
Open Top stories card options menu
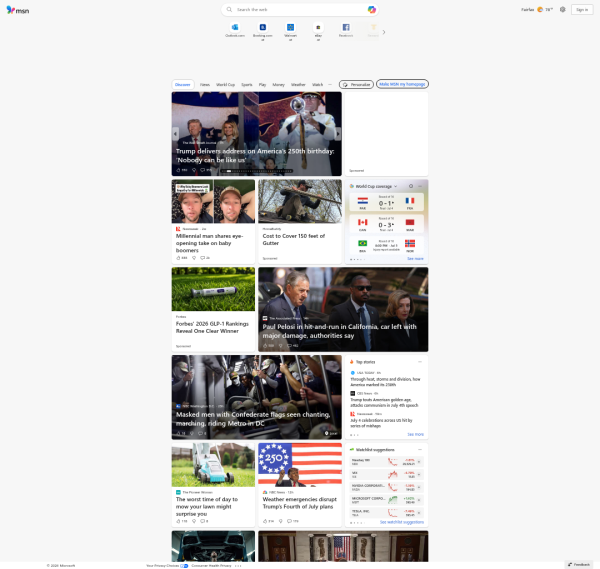[x=420, y=362]
